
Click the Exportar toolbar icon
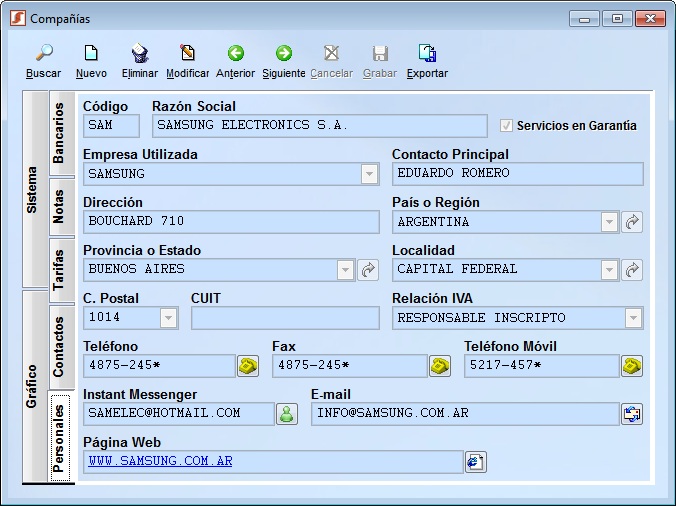[427, 54]
